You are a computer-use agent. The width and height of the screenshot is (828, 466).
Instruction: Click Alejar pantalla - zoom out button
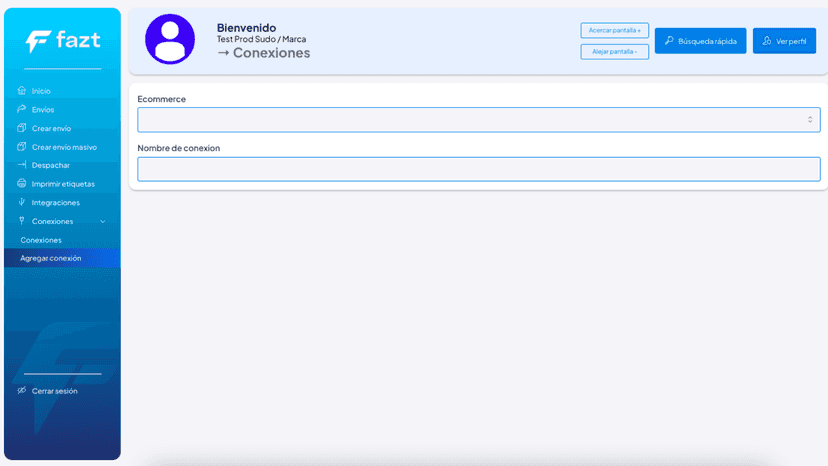point(615,52)
